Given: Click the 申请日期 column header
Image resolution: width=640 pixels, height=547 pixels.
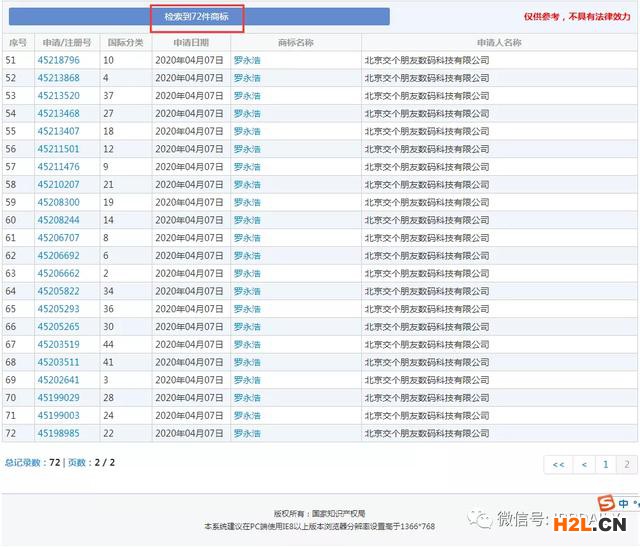Looking at the screenshot, I should 191,42.
